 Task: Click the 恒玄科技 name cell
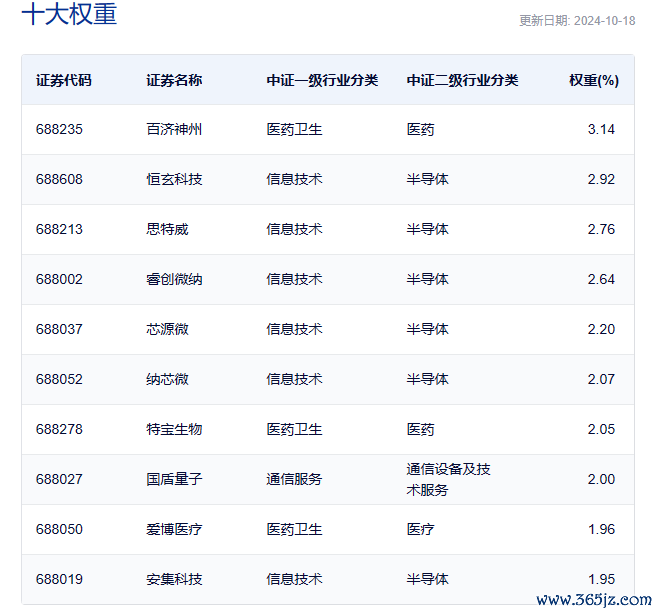pyautogui.click(x=174, y=179)
